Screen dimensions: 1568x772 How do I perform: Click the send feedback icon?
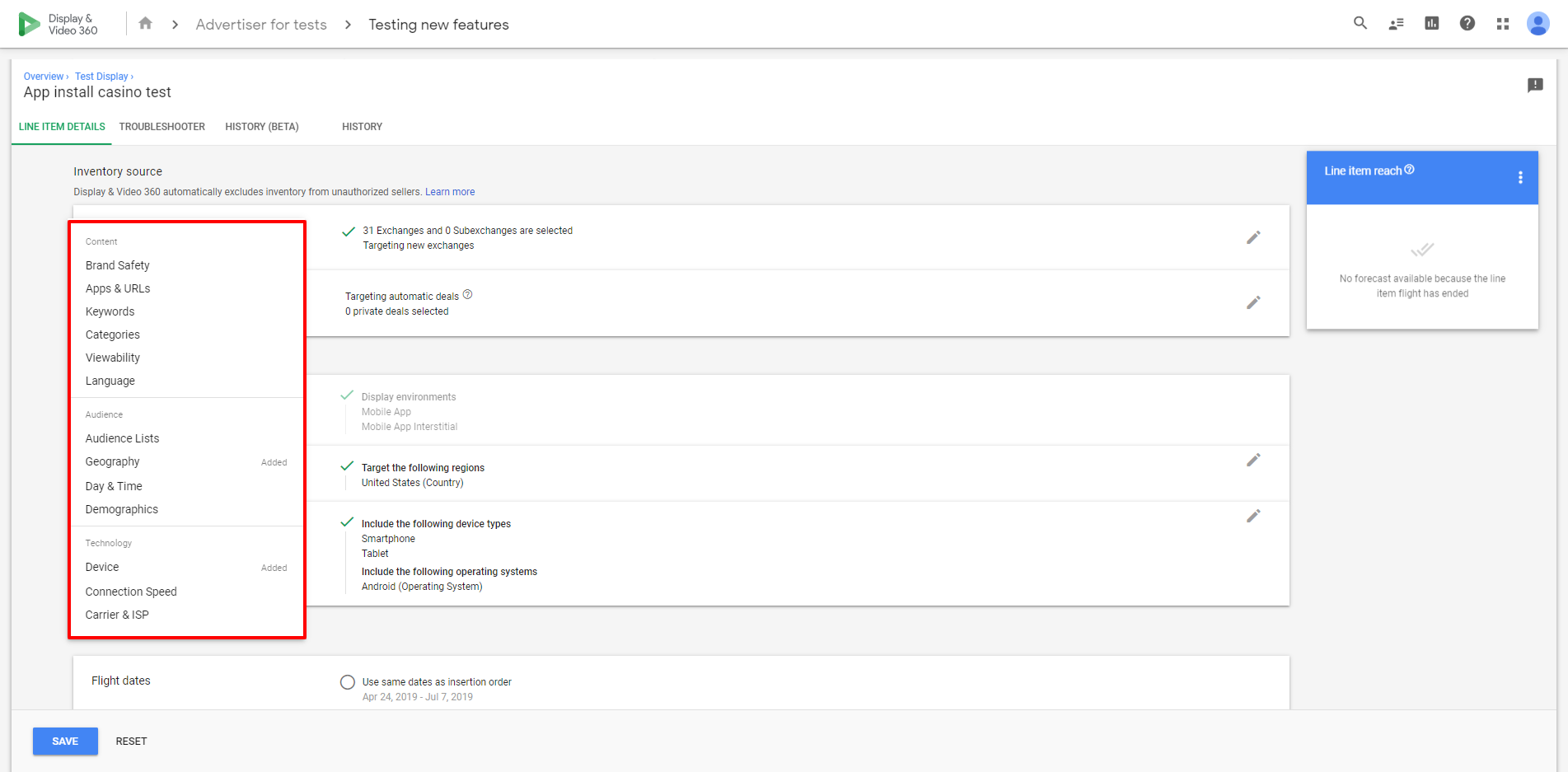pyautogui.click(x=1534, y=85)
